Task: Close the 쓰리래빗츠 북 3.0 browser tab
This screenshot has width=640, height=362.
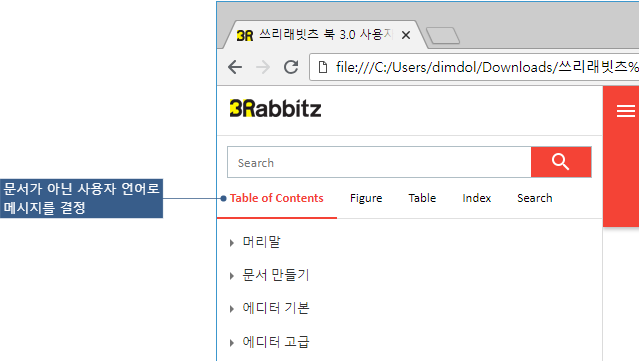Action: click(406, 36)
